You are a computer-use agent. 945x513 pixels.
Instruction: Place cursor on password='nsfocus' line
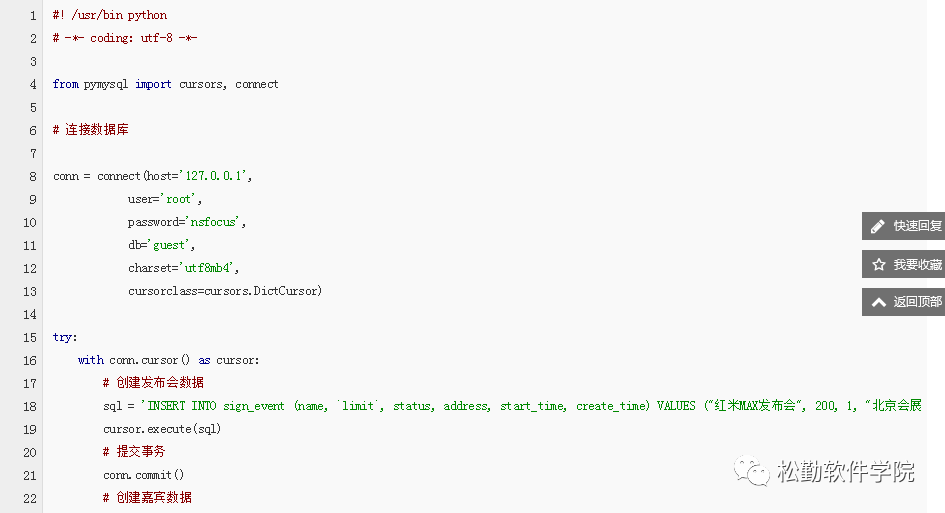(186, 222)
